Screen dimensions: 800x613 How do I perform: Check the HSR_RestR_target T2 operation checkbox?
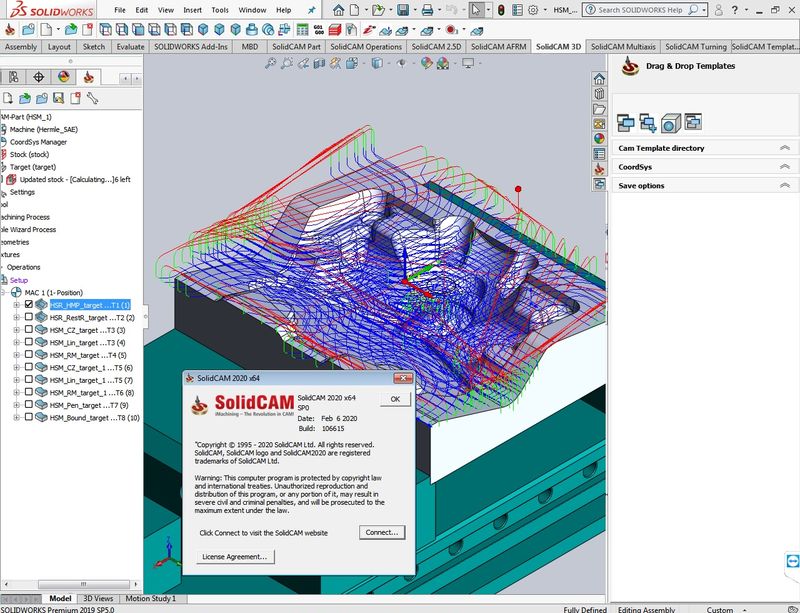[29, 318]
